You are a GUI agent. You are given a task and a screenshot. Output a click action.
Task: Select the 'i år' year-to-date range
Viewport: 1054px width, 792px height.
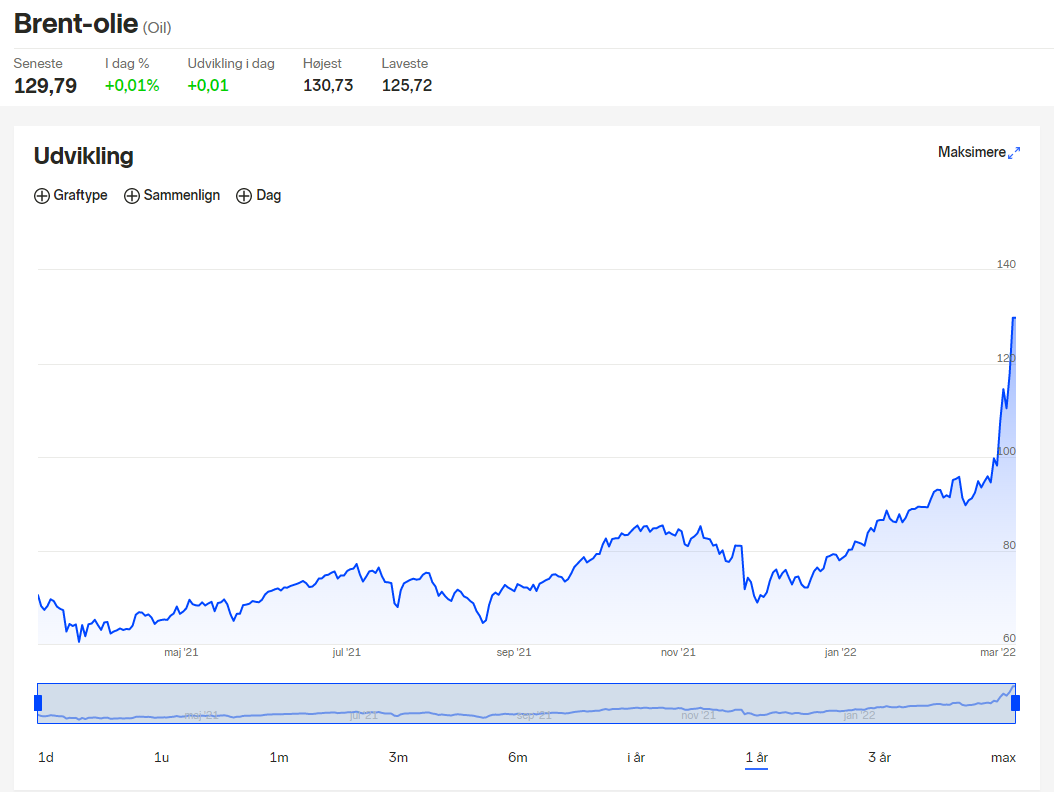tap(636, 758)
